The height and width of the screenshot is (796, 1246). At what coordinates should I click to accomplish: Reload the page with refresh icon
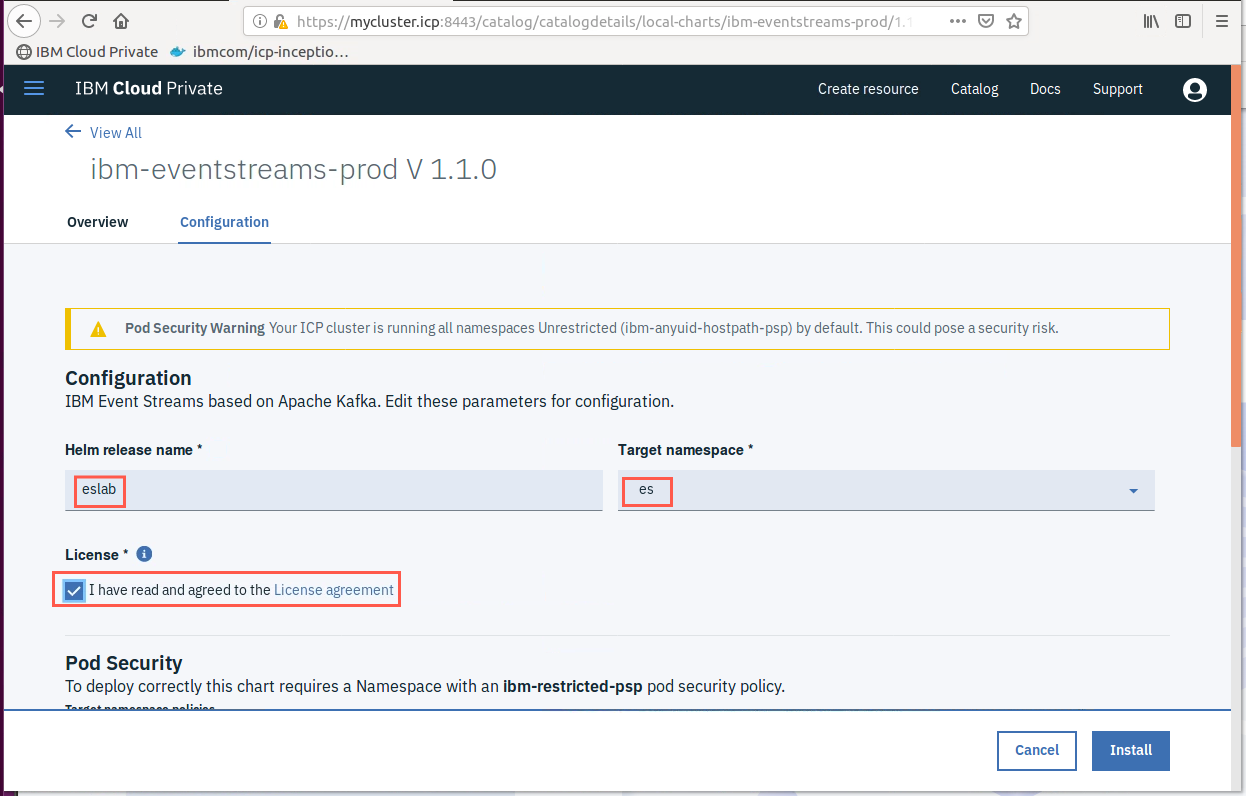pyautogui.click(x=89, y=21)
